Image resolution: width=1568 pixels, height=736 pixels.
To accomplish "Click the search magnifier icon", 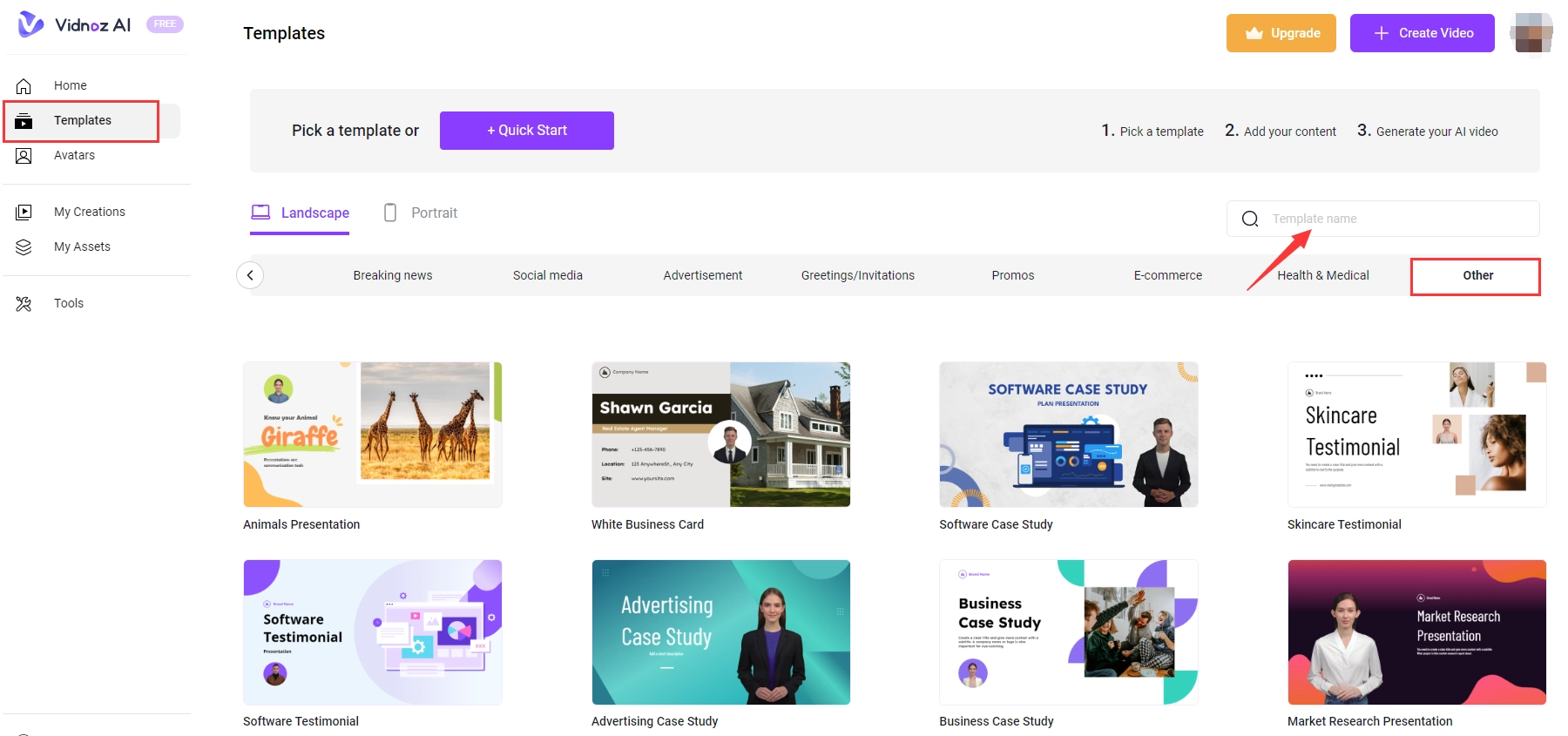I will (1250, 219).
